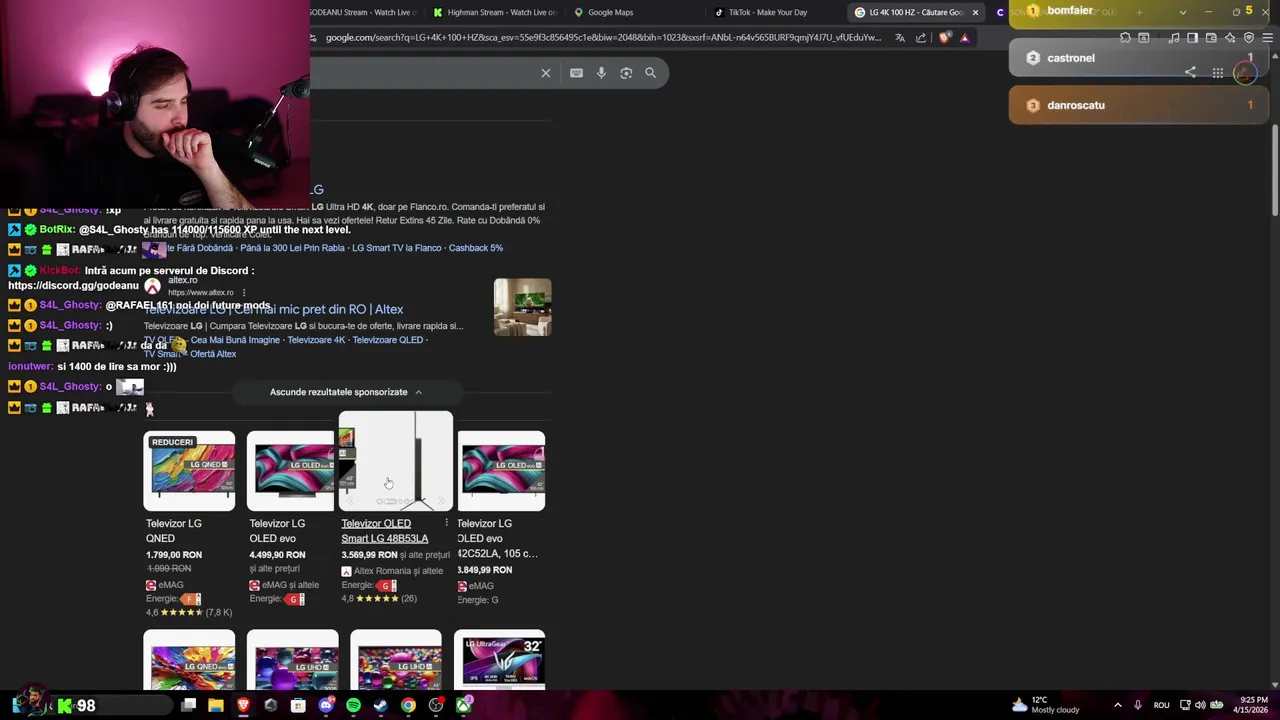This screenshot has height=720, width=1280.
Task: Open the Altex 'Cel mai mic pret din RO' result
Action: pos(273,310)
